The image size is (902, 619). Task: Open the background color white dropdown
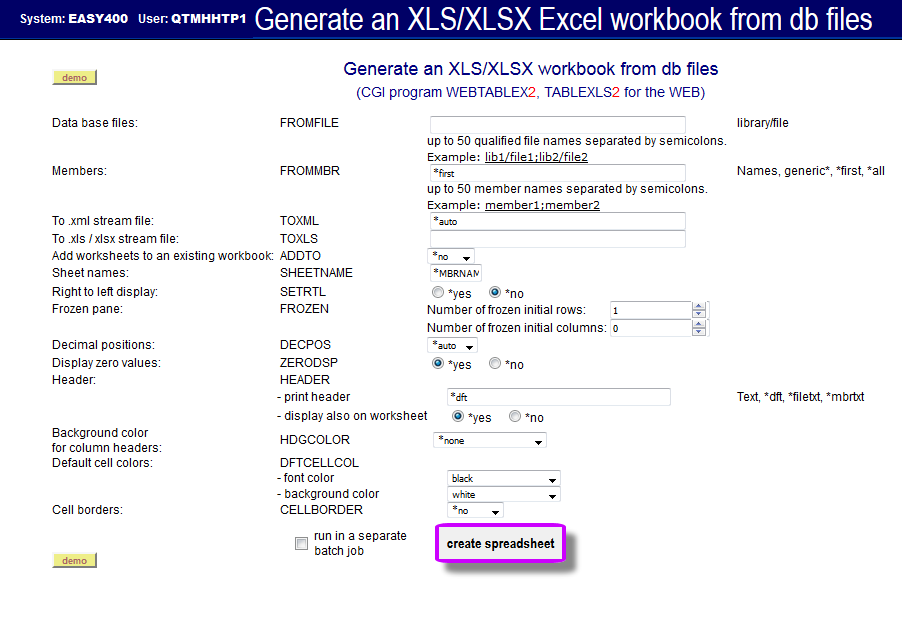click(x=503, y=495)
